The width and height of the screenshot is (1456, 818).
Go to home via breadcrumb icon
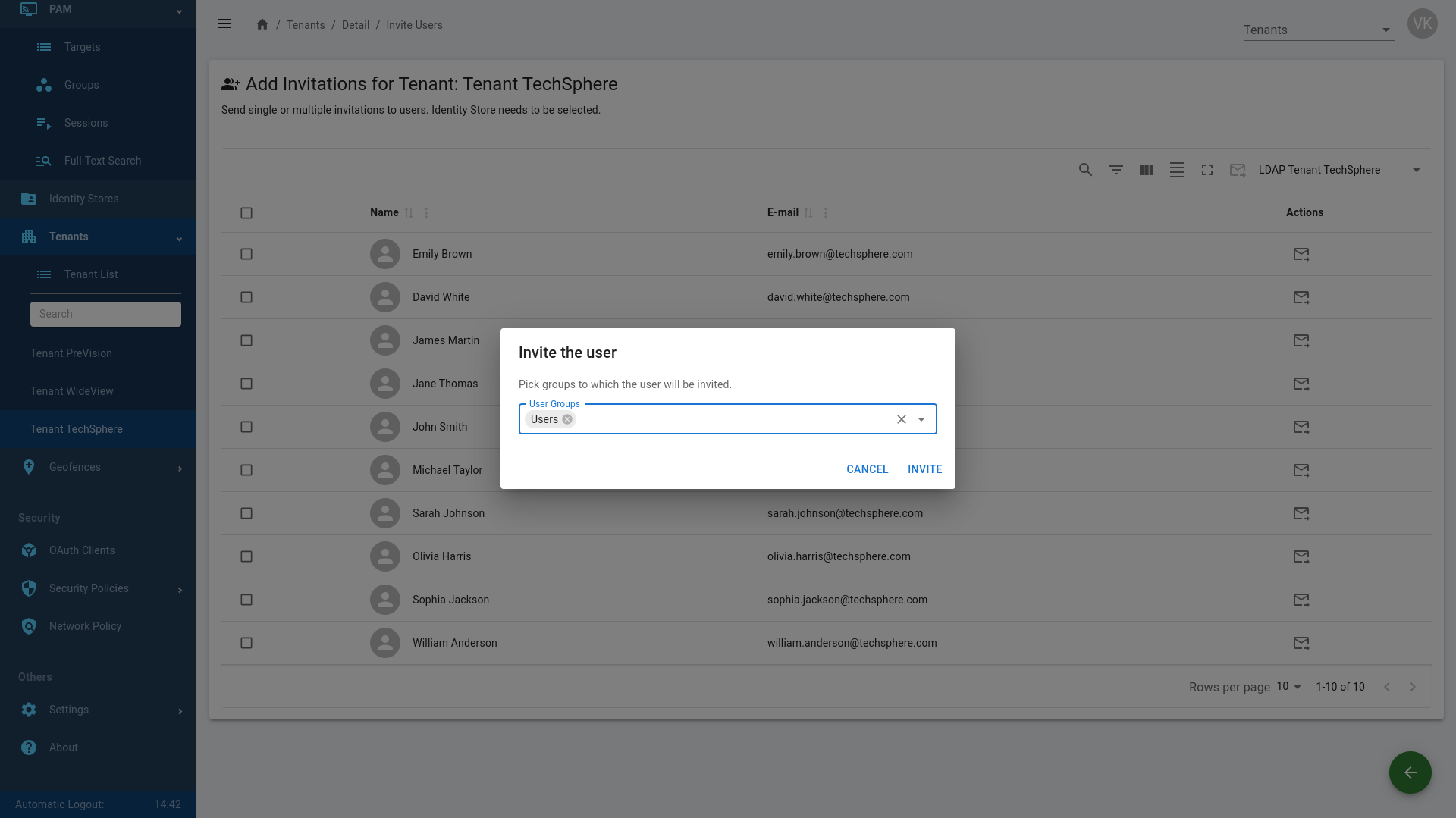coord(262,24)
